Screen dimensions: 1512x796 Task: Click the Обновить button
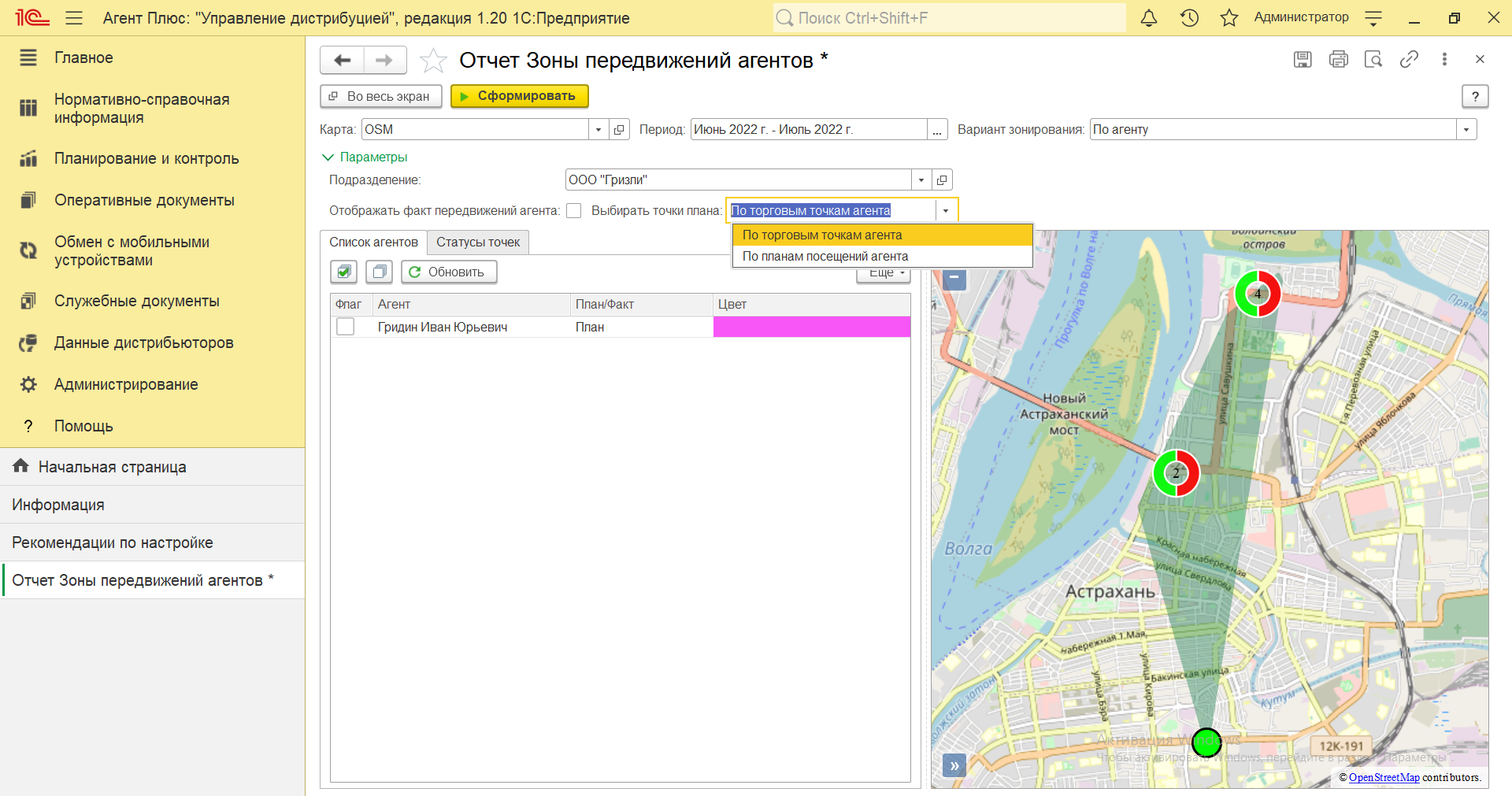click(449, 272)
